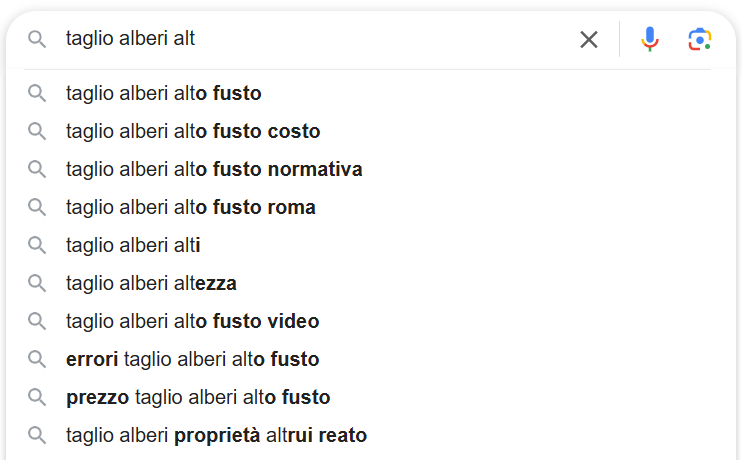Image resolution: width=742 pixels, height=460 pixels.
Task: Choose 'errori taglio alberi alto fusto'
Action: pyautogui.click(x=192, y=360)
